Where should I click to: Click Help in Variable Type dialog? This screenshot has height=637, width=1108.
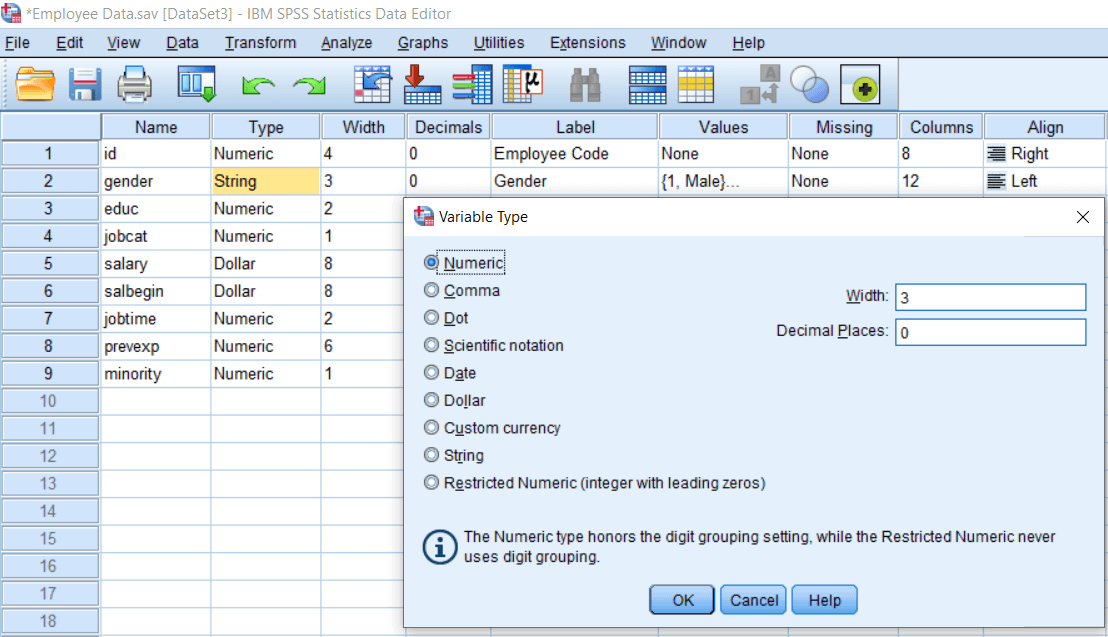point(825,600)
